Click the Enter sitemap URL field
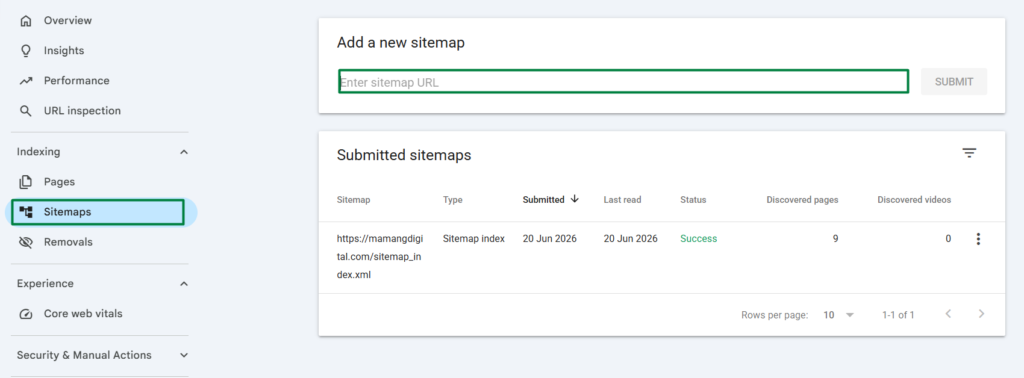Image resolution: width=1024 pixels, height=378 pixels. click(x=623, y=82)
